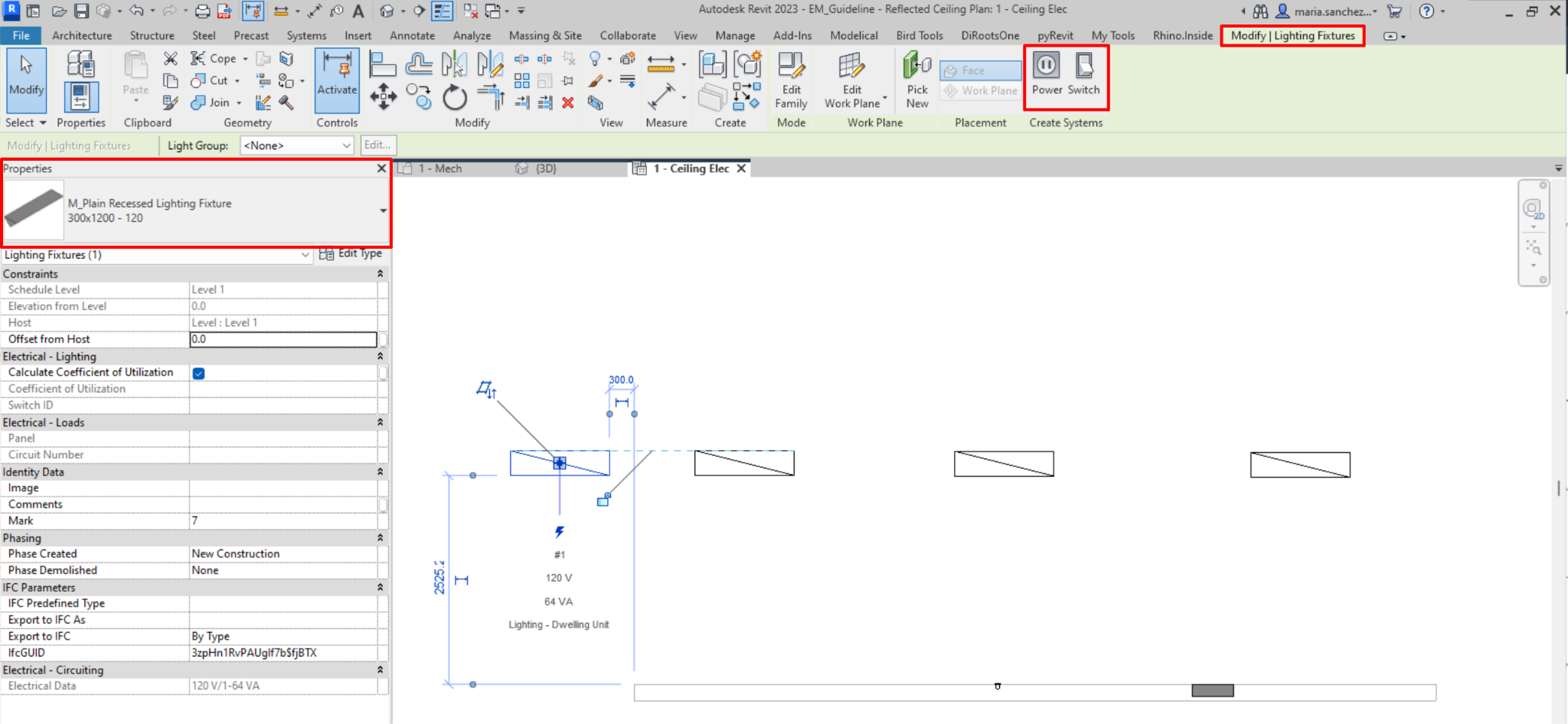Image resolution: width=1568 pixels, height=724 pixels.
Task: Click the Save icon in quick access toolbar
Action: (81, 11)
